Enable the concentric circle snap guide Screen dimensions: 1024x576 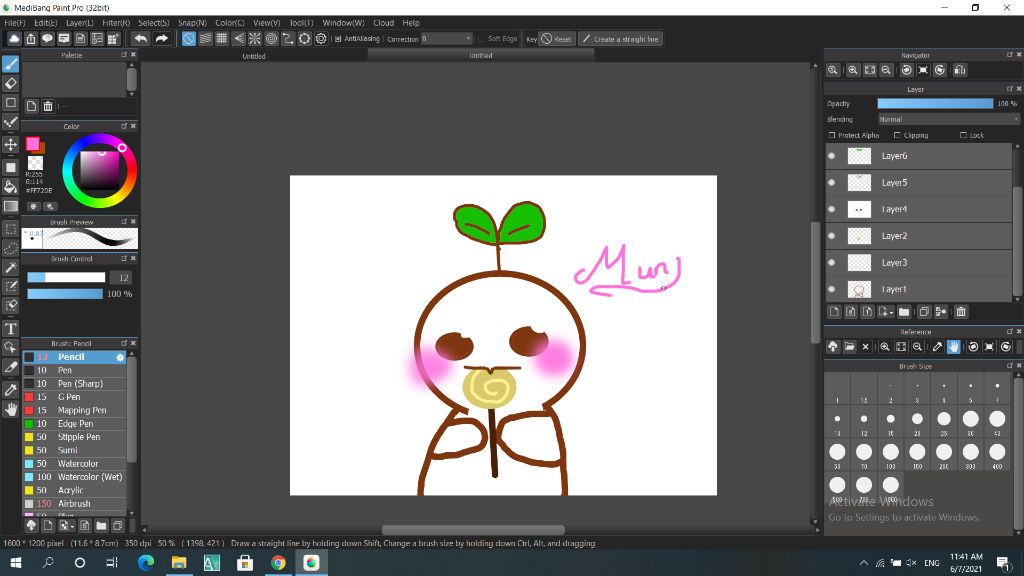272,39
